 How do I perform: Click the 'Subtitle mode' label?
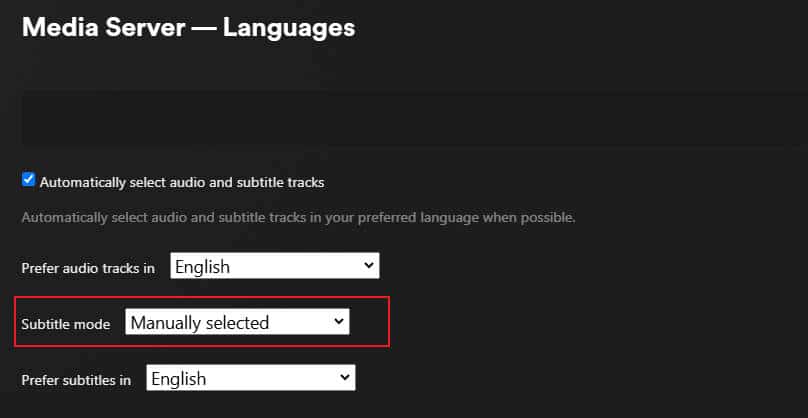66,324
